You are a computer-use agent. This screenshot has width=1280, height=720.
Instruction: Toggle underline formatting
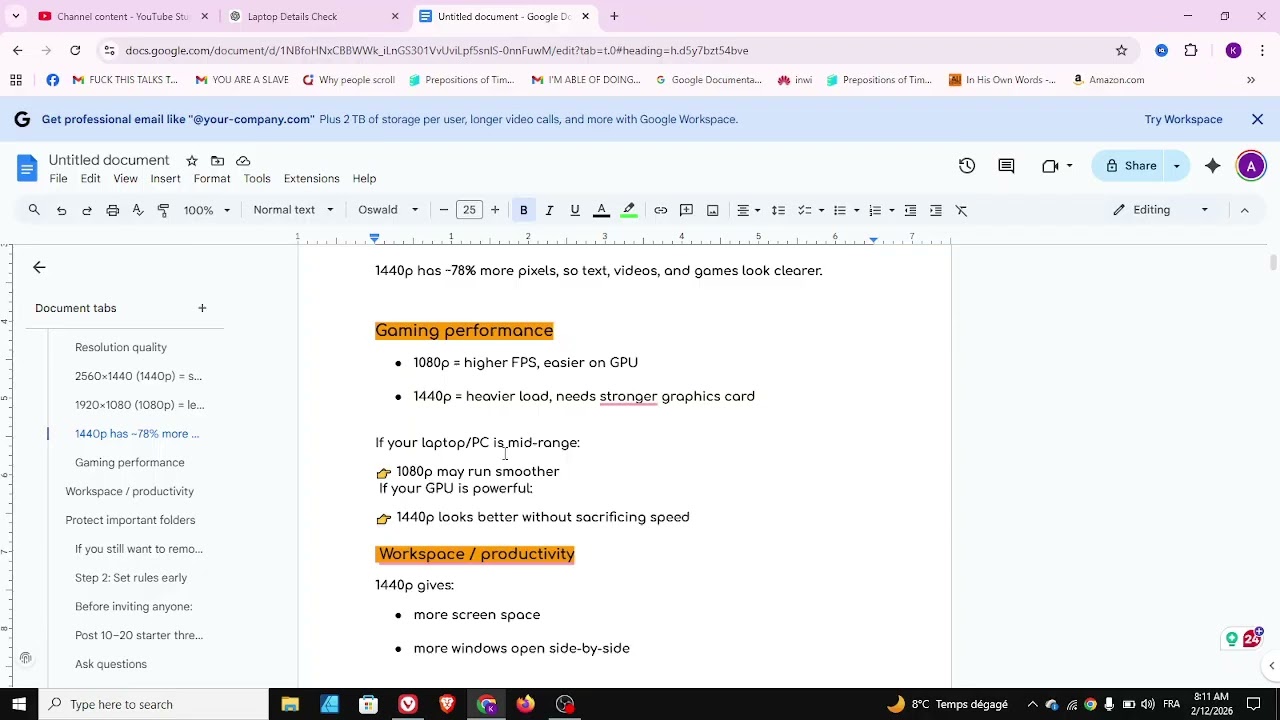[x=575, y=210]
